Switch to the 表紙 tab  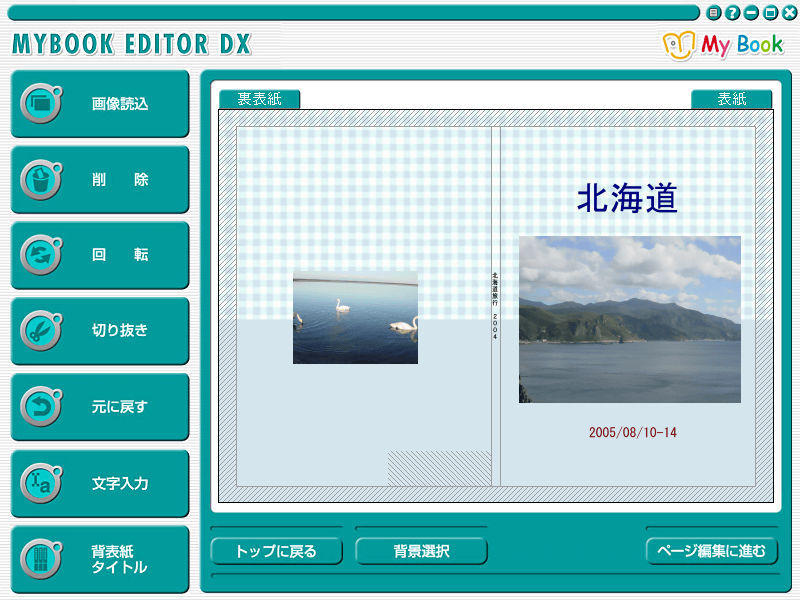point(732,99)
